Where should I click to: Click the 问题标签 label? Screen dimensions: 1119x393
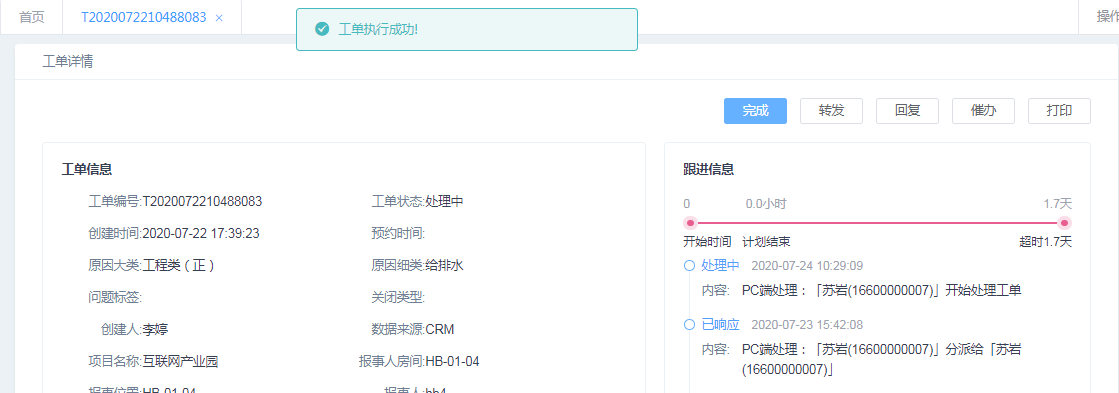[115, 297]
